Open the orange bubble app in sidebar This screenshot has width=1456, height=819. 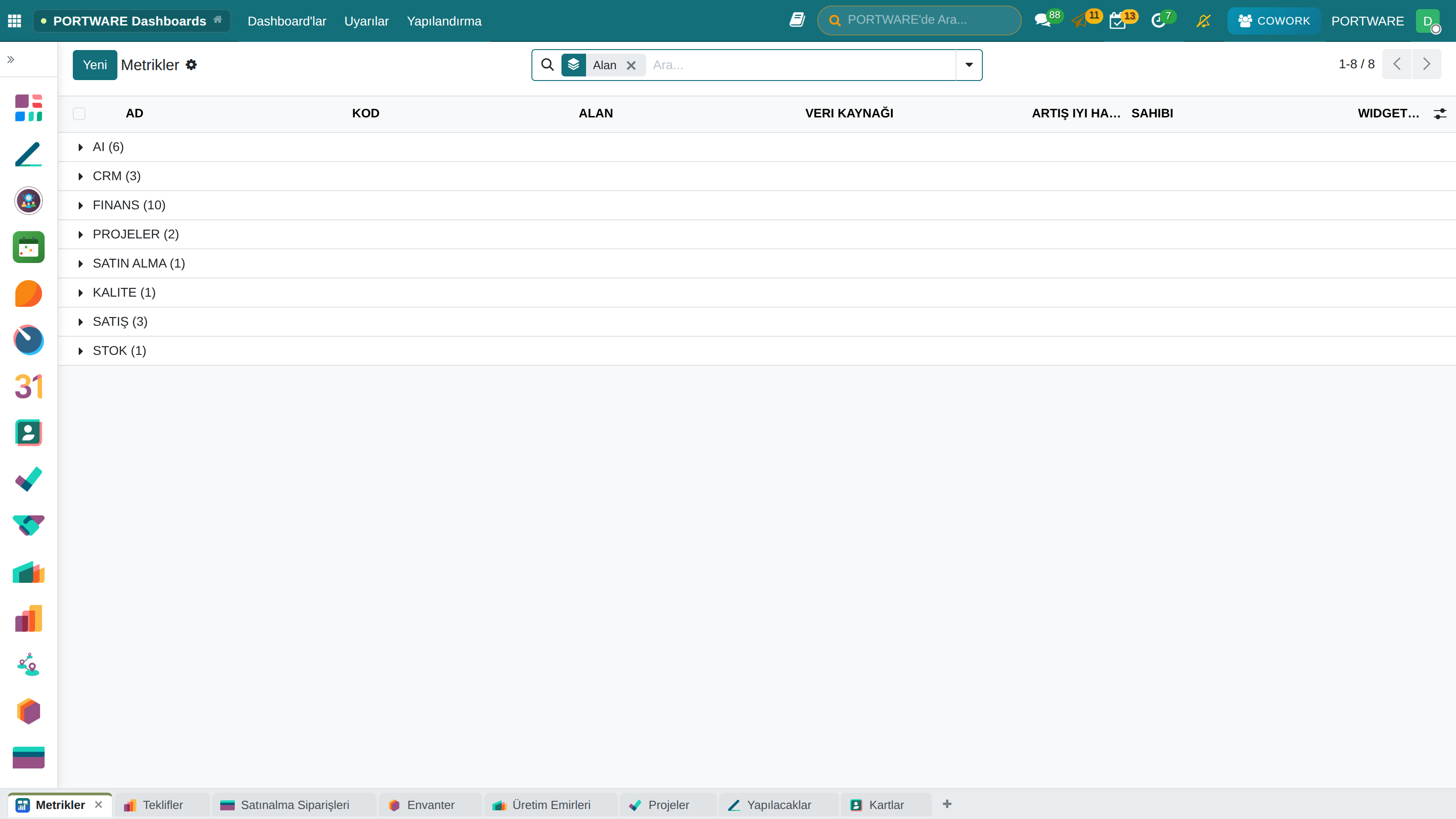[29, 293]
